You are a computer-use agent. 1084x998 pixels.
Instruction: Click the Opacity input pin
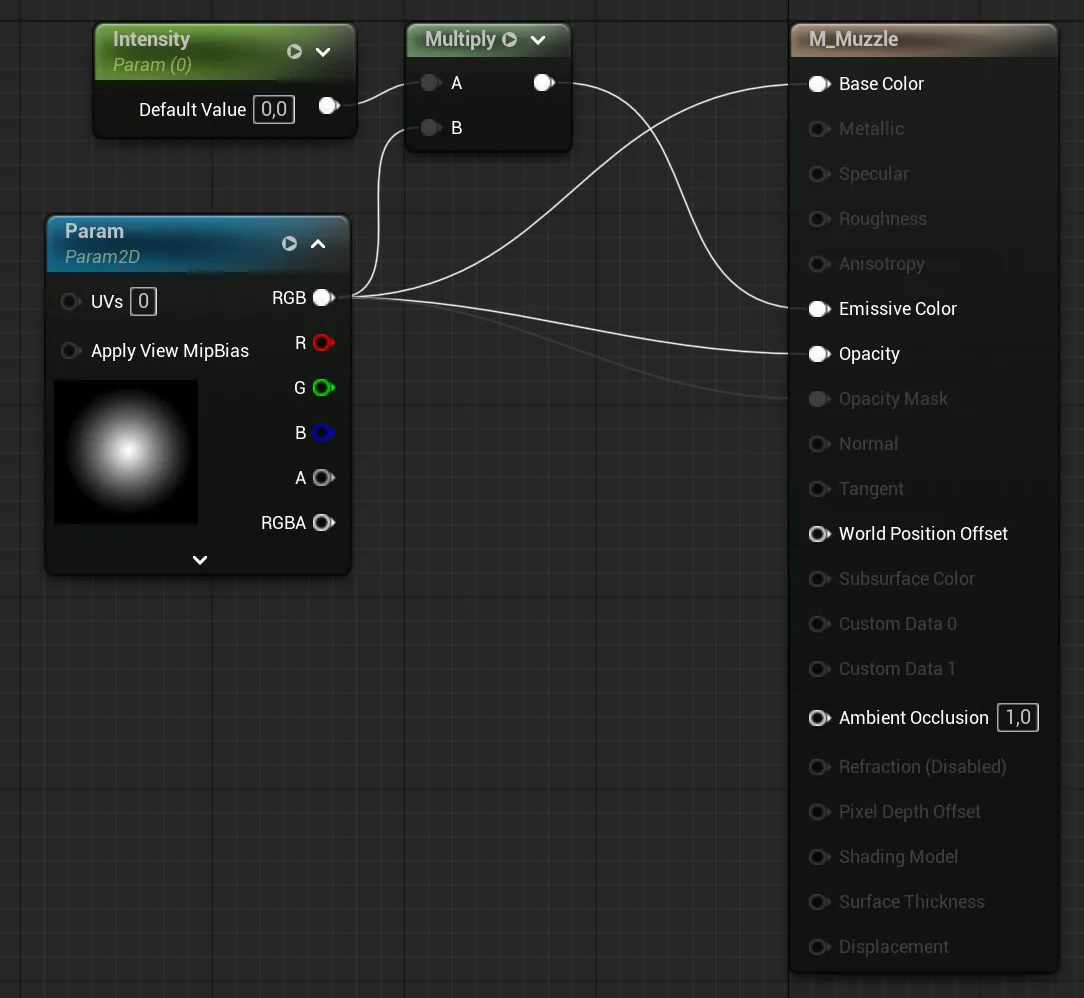(819, 354)
